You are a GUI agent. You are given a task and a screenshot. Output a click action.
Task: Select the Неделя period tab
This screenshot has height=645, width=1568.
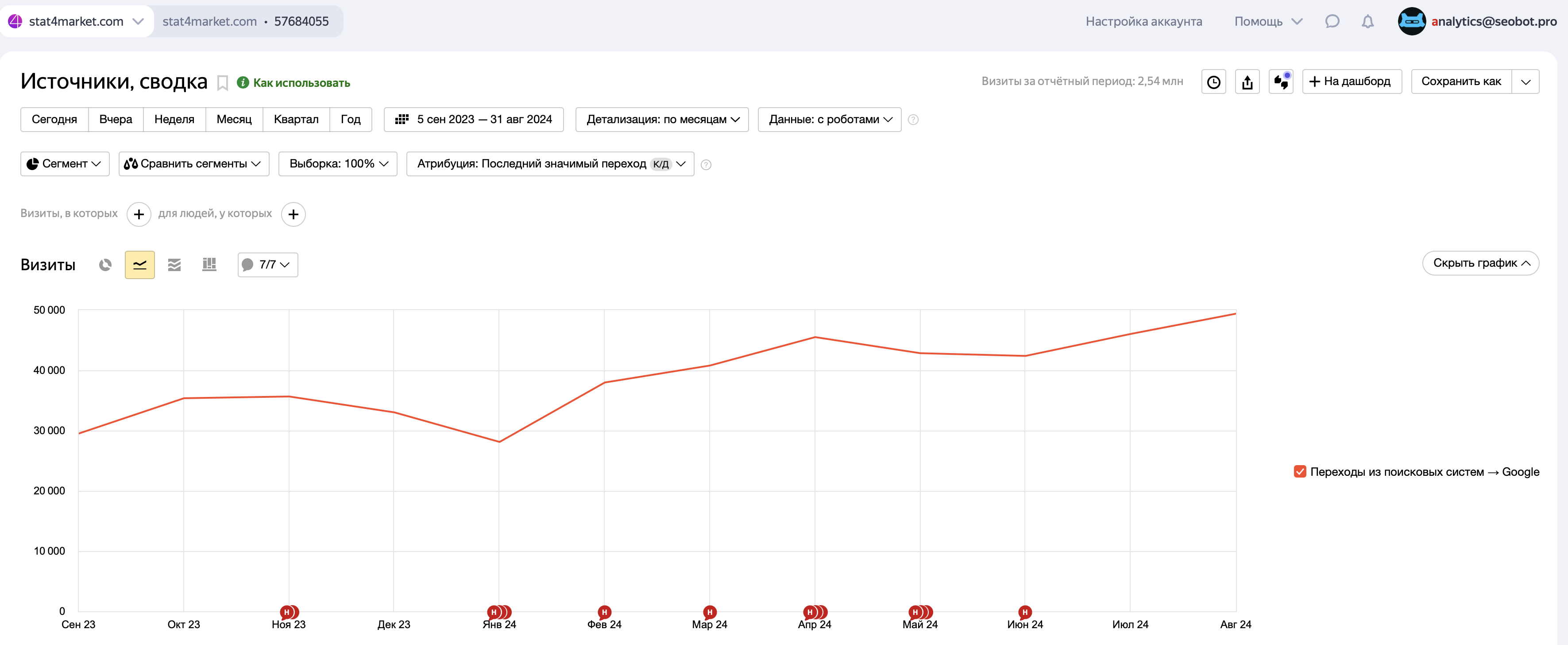tap(174, 119)
